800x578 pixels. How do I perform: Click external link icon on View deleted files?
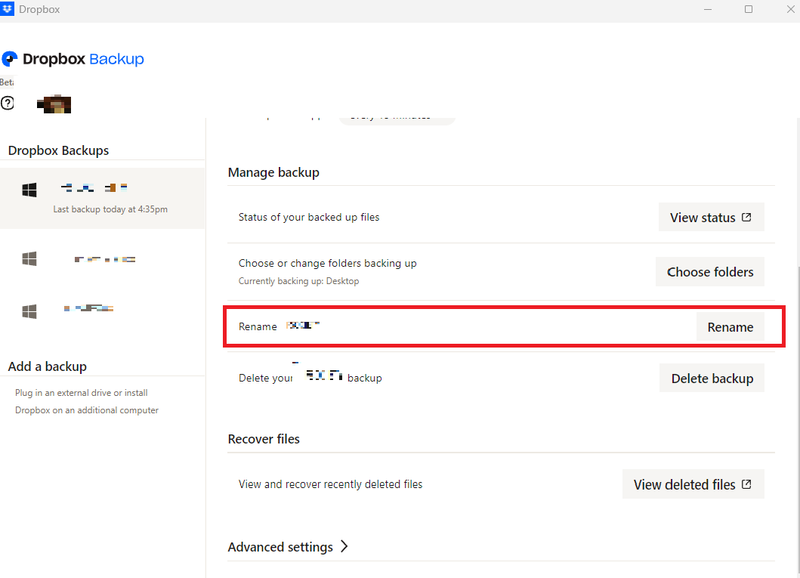pos(746,484)
